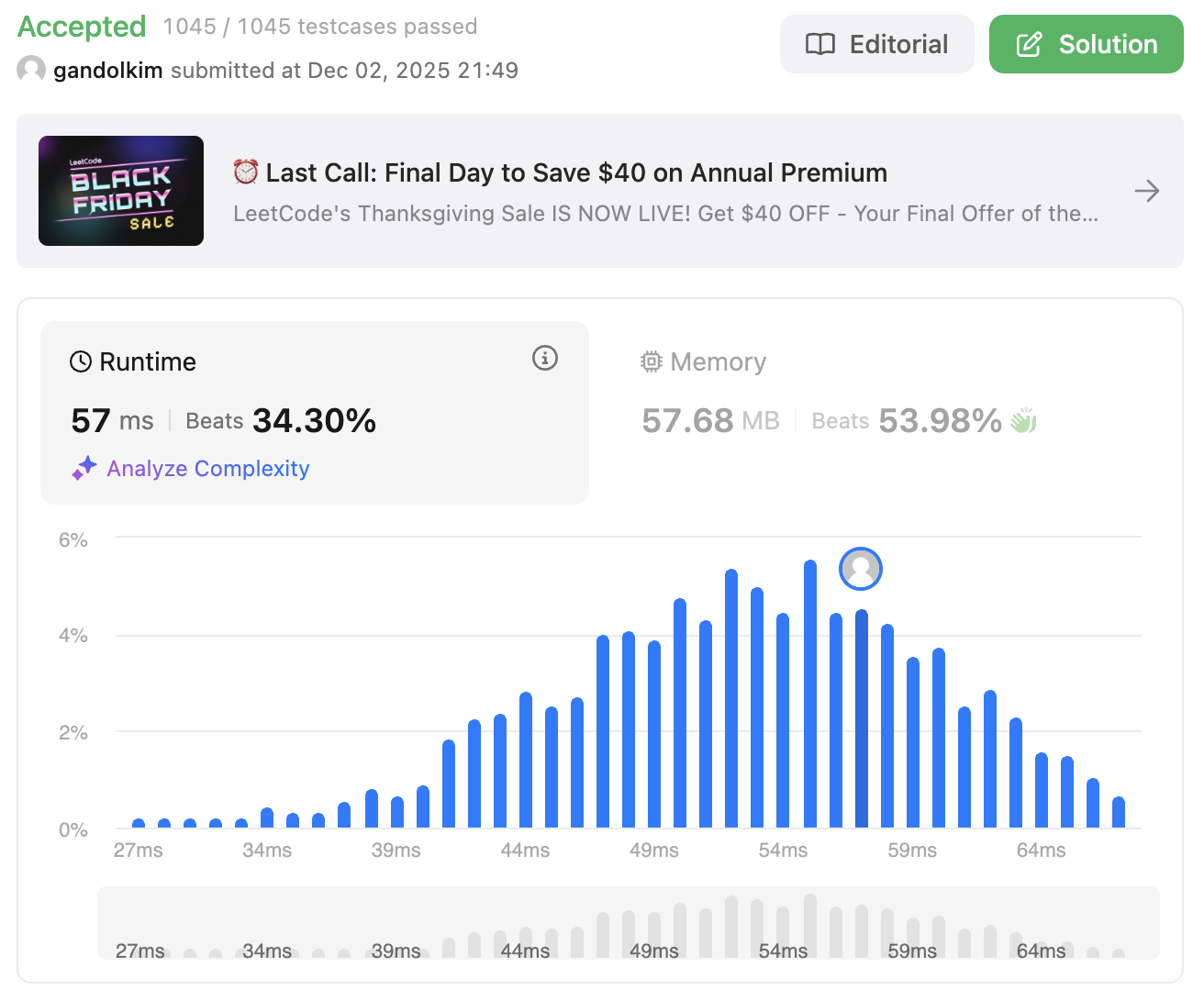
Task: Click the gandolkim user avatar icon
Action: coord(31,70)
